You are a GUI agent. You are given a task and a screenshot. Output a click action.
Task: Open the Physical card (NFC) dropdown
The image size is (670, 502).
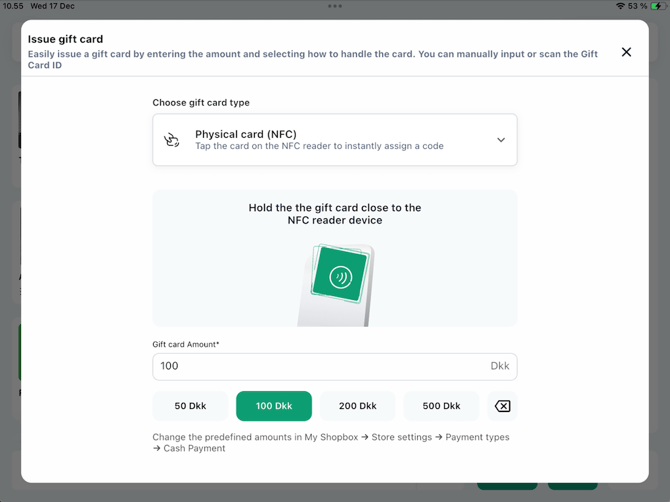click(x=335, y=140)
